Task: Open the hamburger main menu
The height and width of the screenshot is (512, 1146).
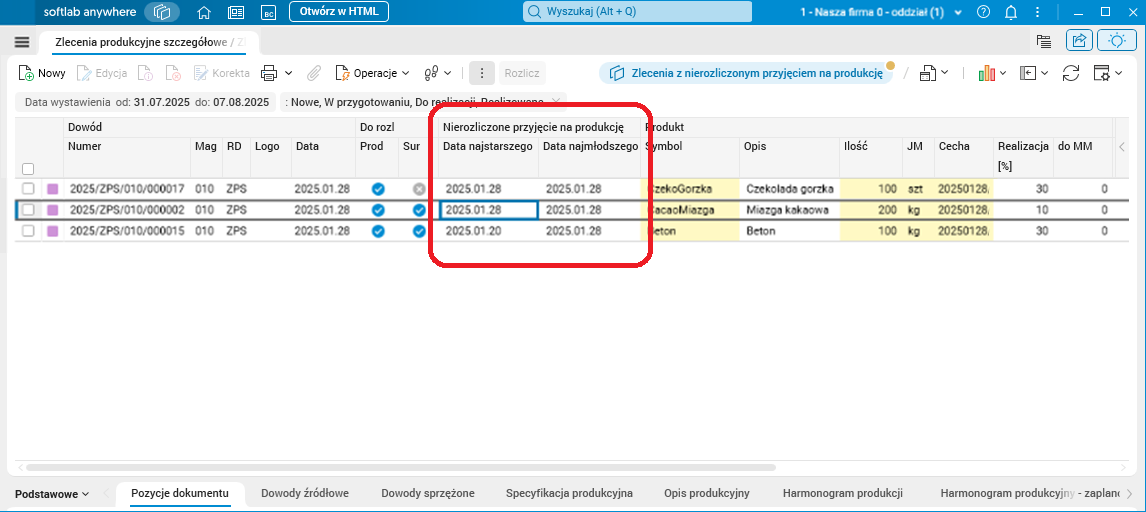Action: pos(22,42)
